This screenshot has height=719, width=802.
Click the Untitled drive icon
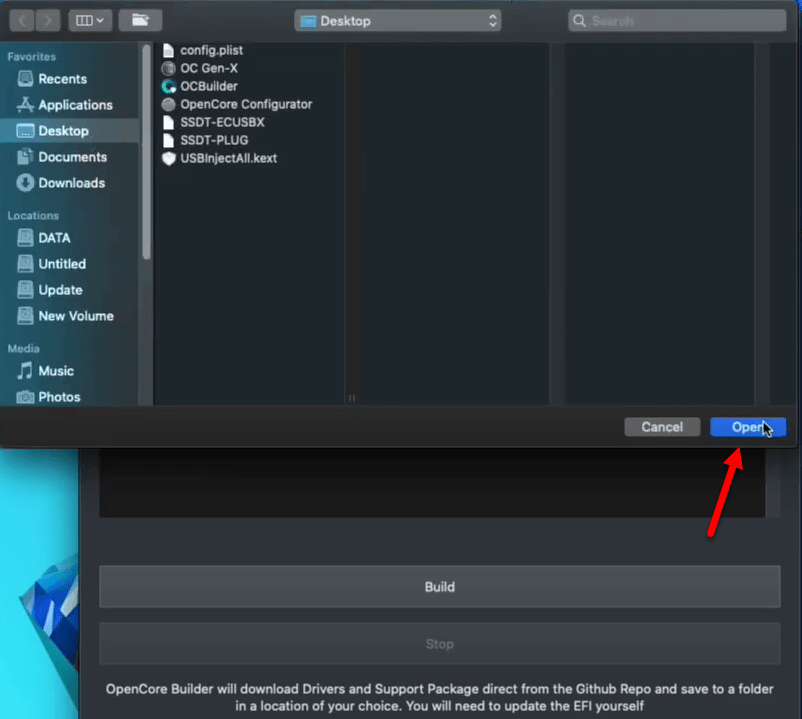pos(25,264)
